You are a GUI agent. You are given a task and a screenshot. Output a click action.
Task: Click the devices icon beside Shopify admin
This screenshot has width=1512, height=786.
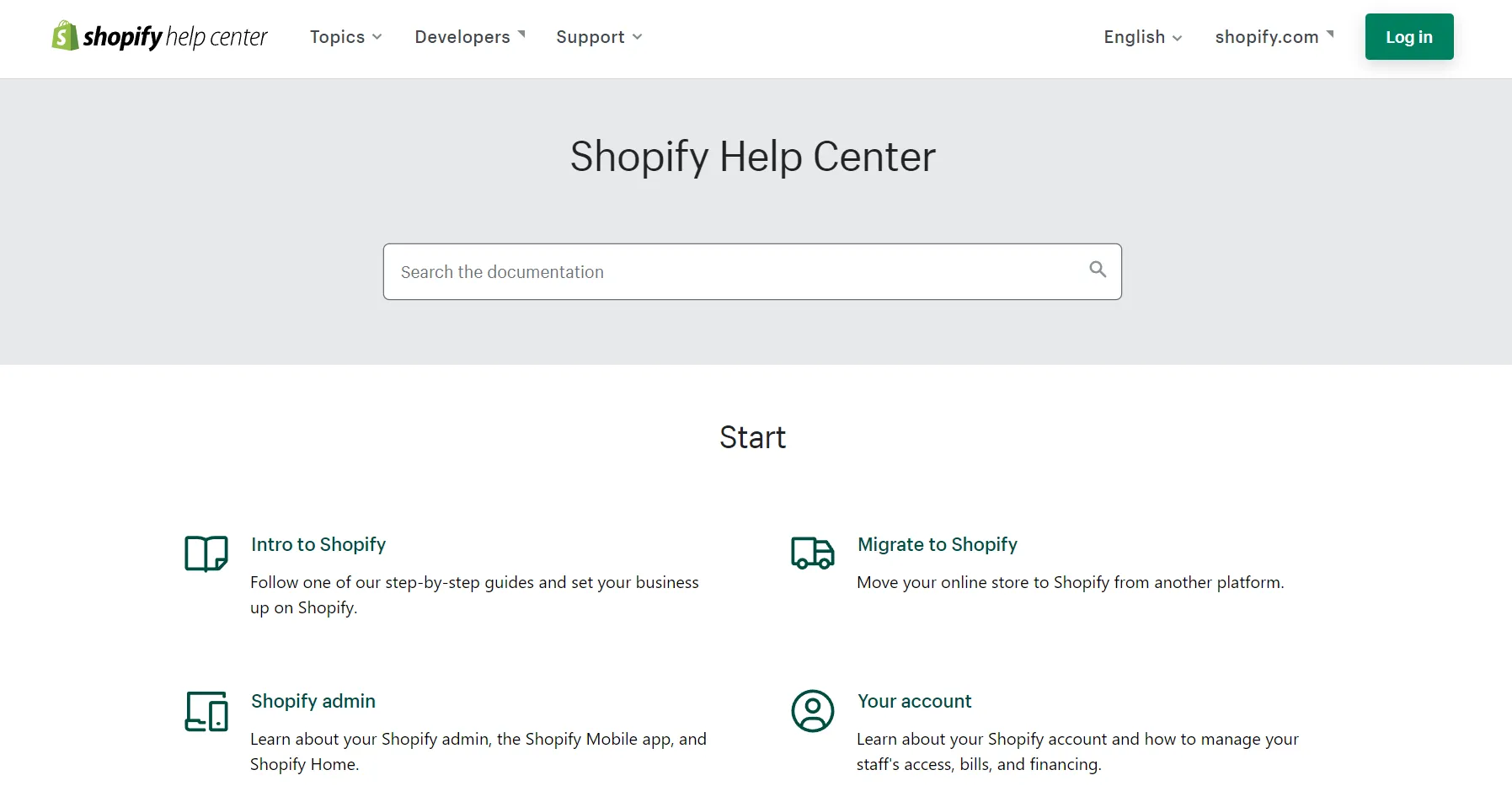[x=206, y=711]
